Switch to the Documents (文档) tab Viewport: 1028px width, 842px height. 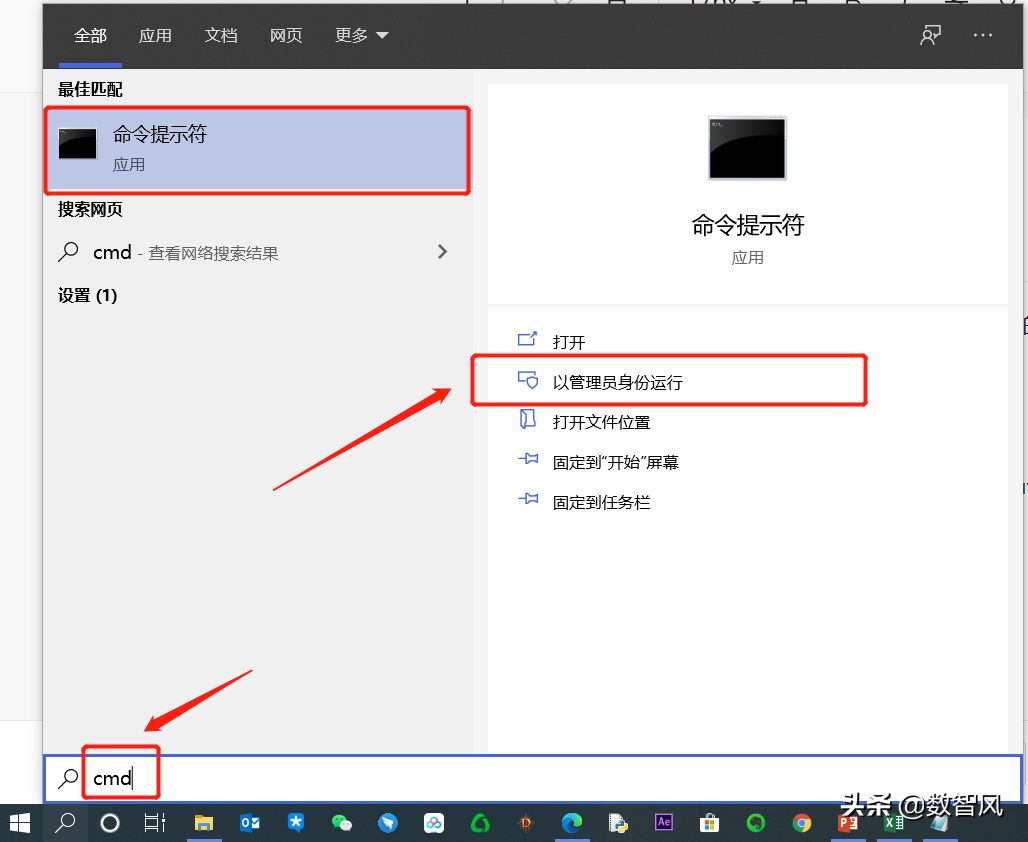(x=221, y=36)
